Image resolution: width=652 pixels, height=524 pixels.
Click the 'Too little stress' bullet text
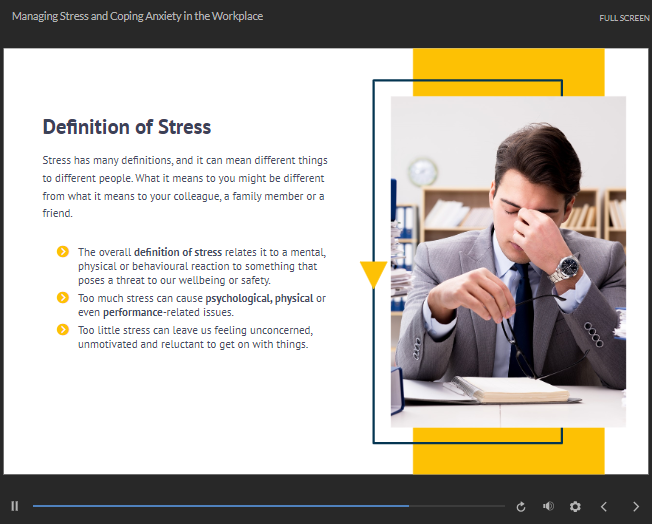click(x=195, y=337)
